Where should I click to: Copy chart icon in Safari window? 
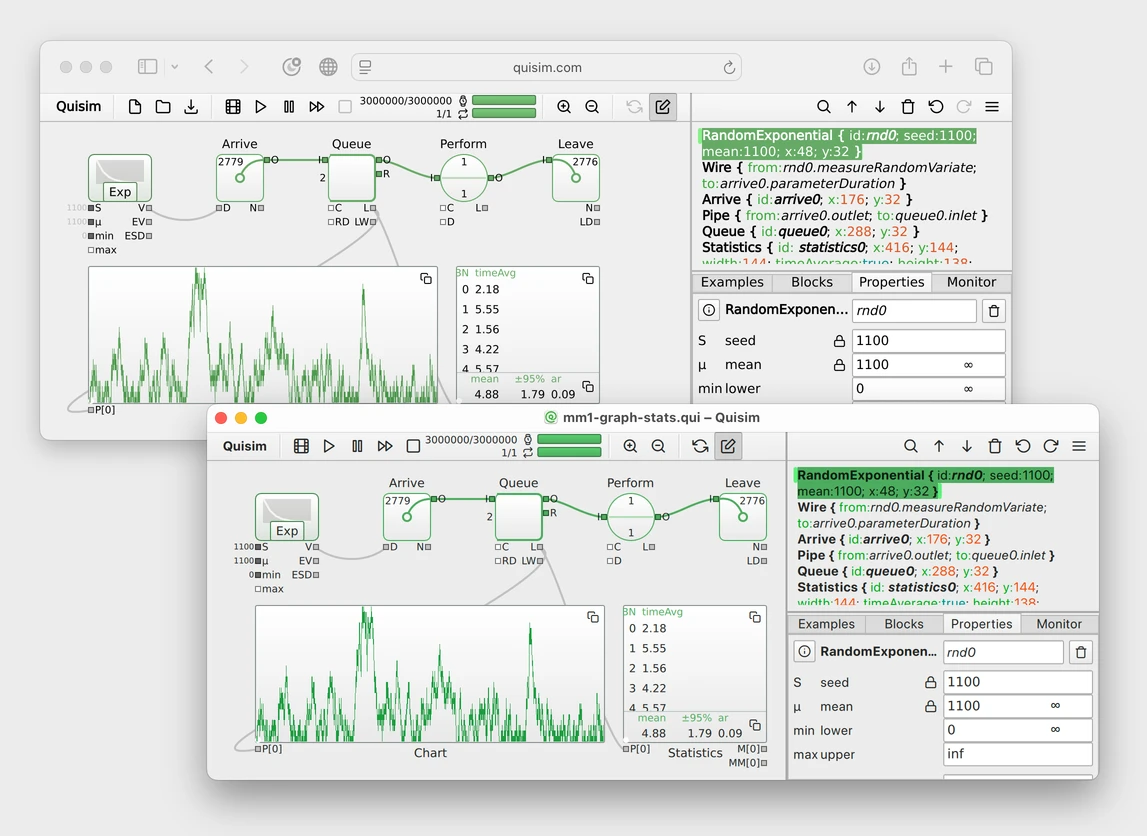(x=426, y=279)
